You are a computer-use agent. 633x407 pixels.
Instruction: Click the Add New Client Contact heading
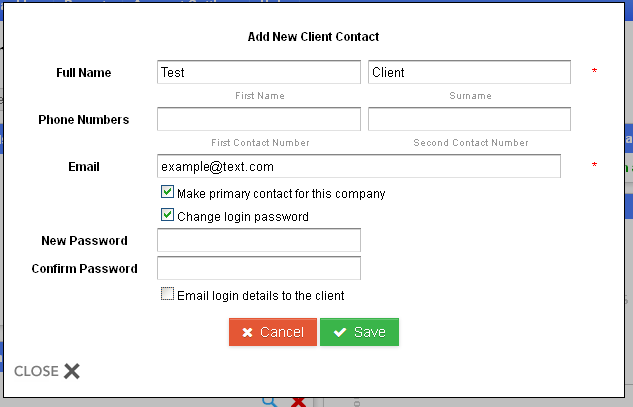(313, 37)
